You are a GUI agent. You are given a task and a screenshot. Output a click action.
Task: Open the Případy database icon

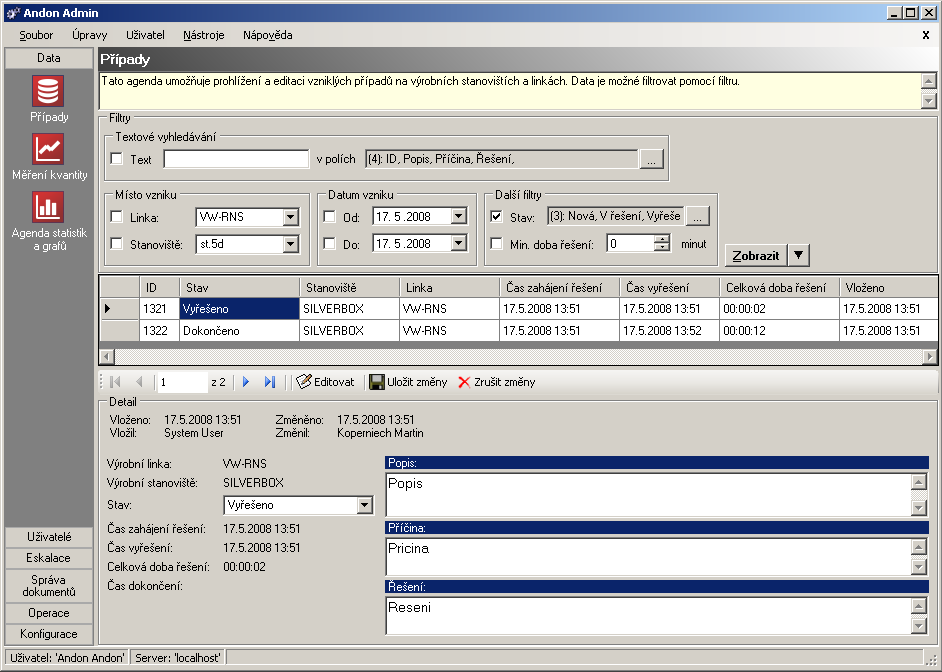pyautogui.click(x=48, y=92)
